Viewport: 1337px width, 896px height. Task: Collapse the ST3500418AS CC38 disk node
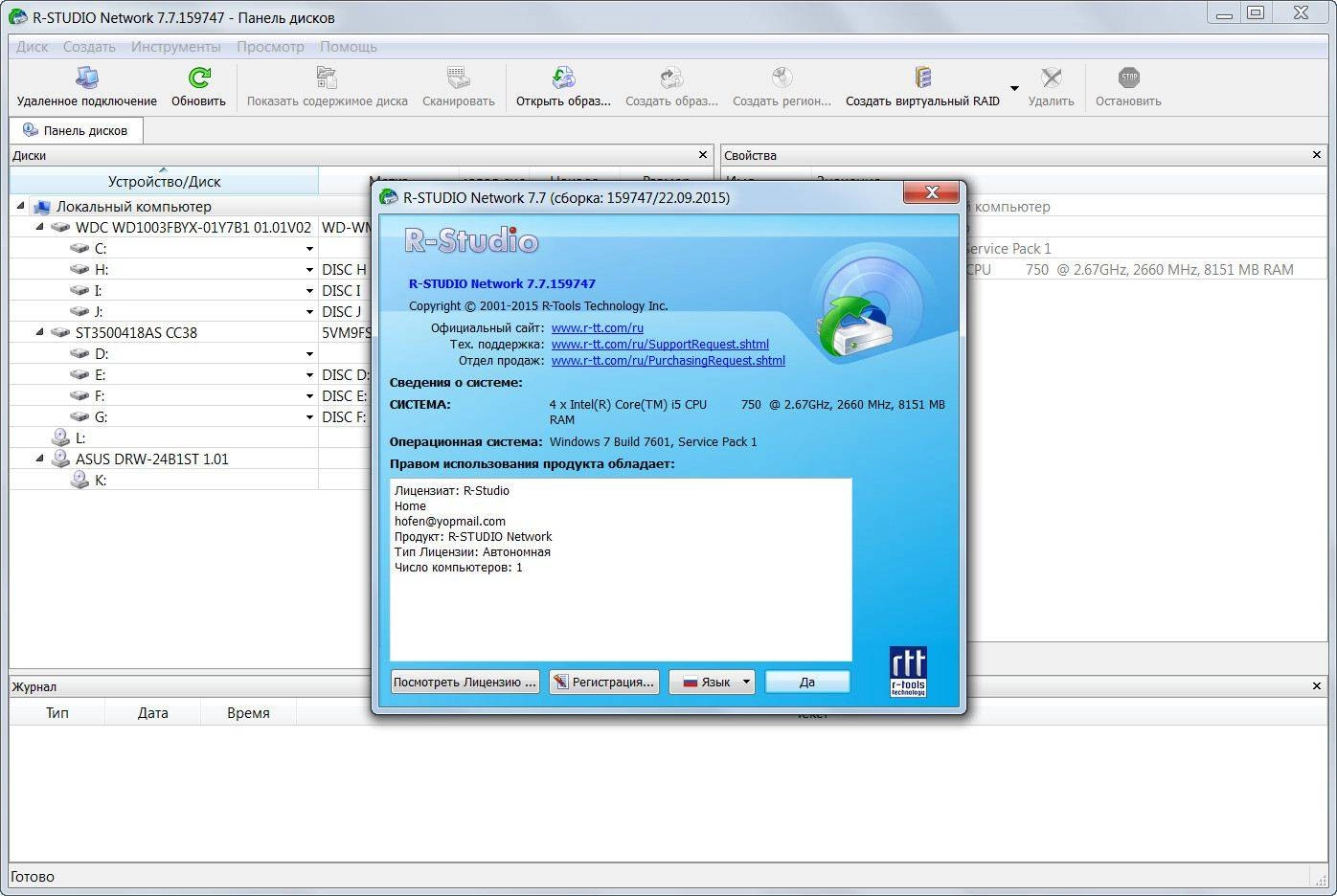[39, 332]
